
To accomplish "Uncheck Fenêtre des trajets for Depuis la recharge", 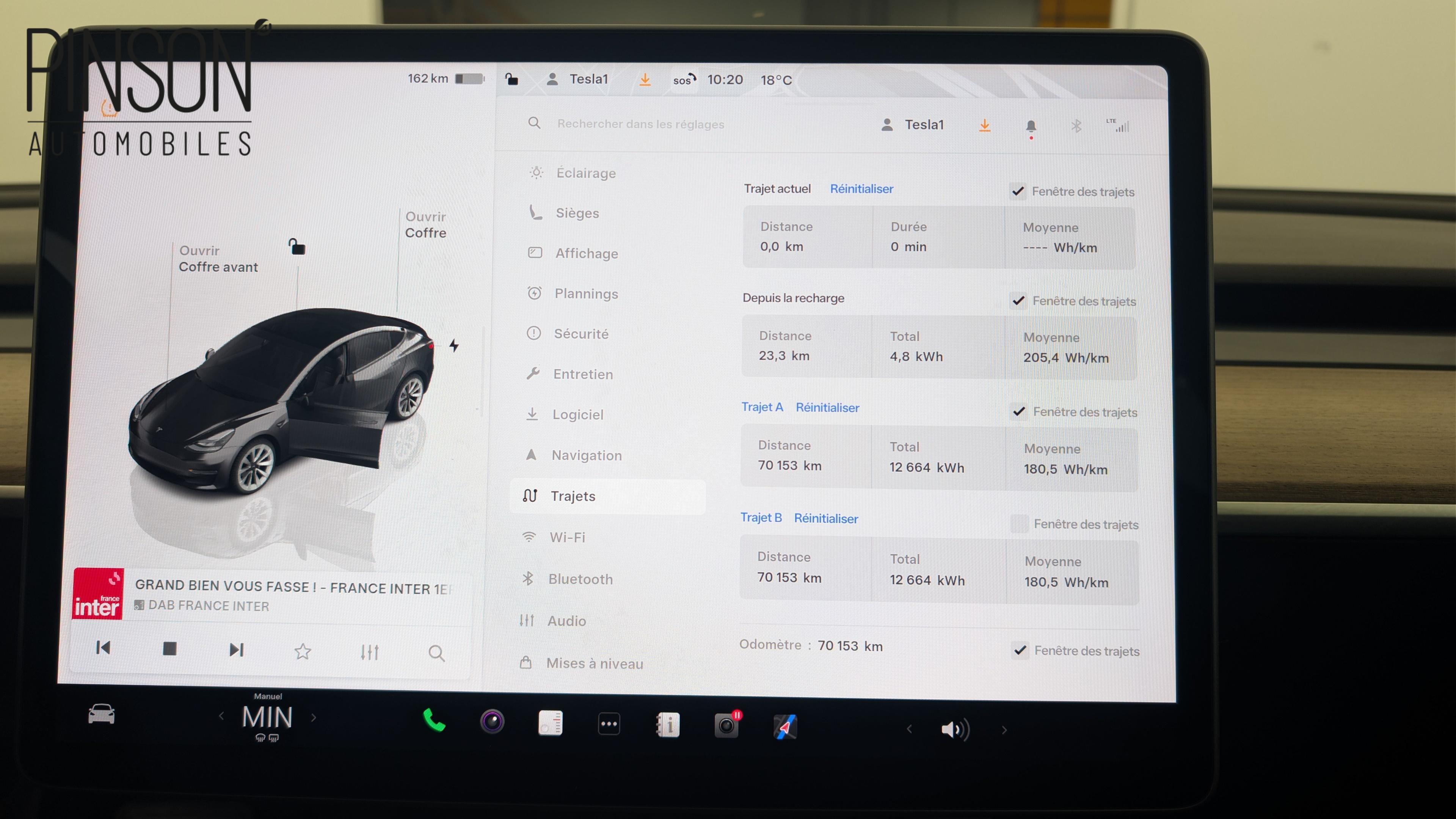I will [1018, 300].
